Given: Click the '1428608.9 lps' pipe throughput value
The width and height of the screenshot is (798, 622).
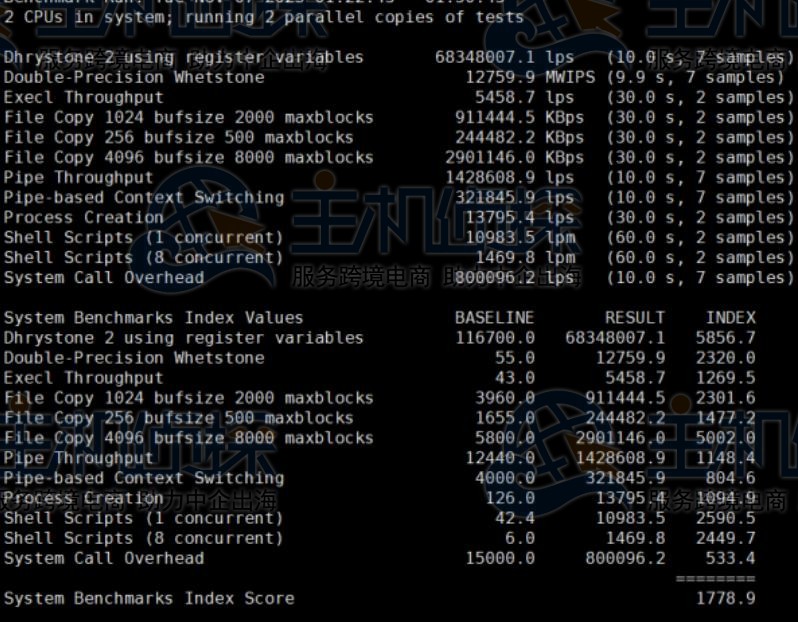Looking at the screenshot, I should click(510, 178).
